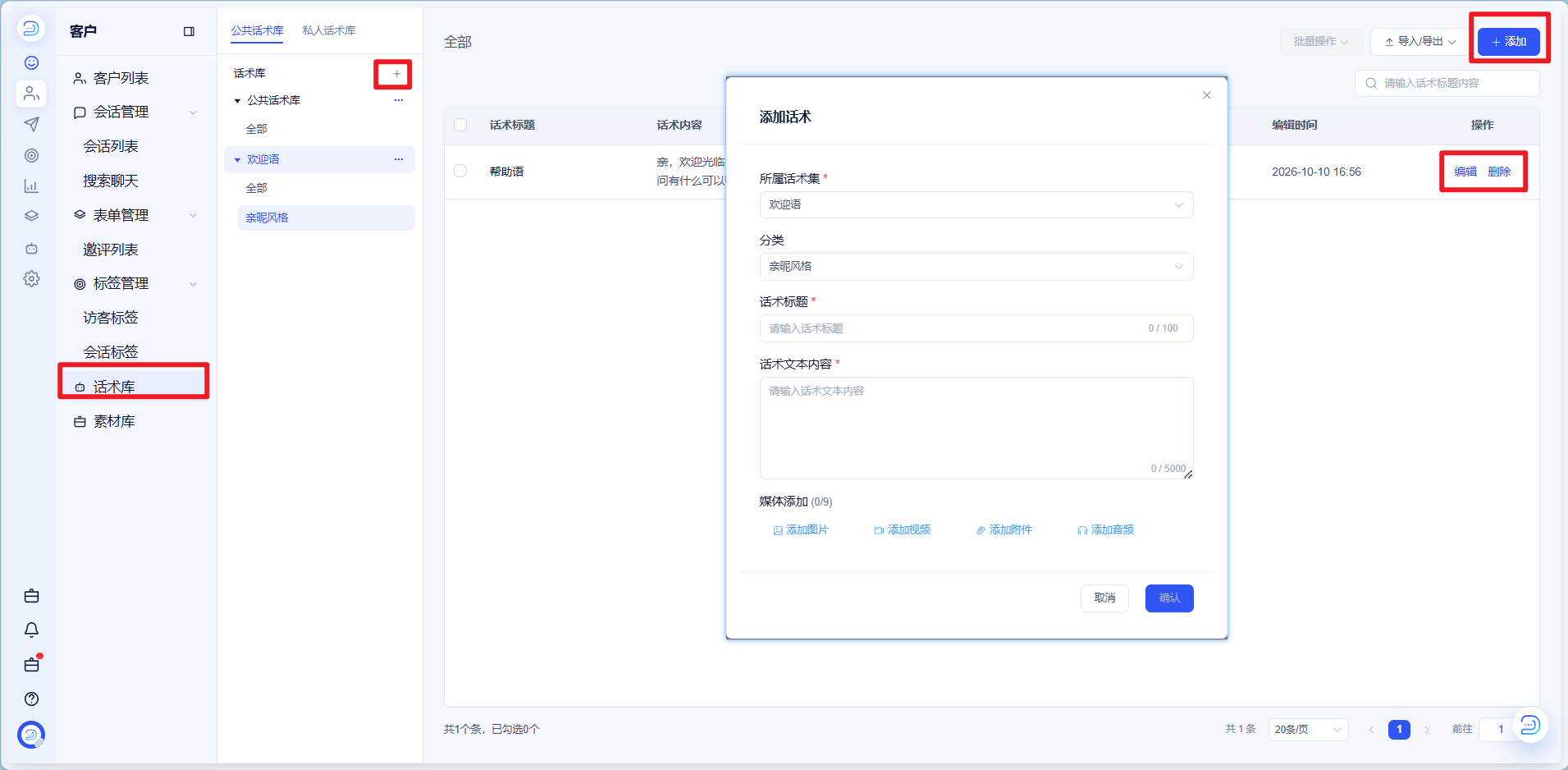Viewport: 1568px width, 770px height.
Task: Open the more options dots for 欢迎语
Action: 399,159
